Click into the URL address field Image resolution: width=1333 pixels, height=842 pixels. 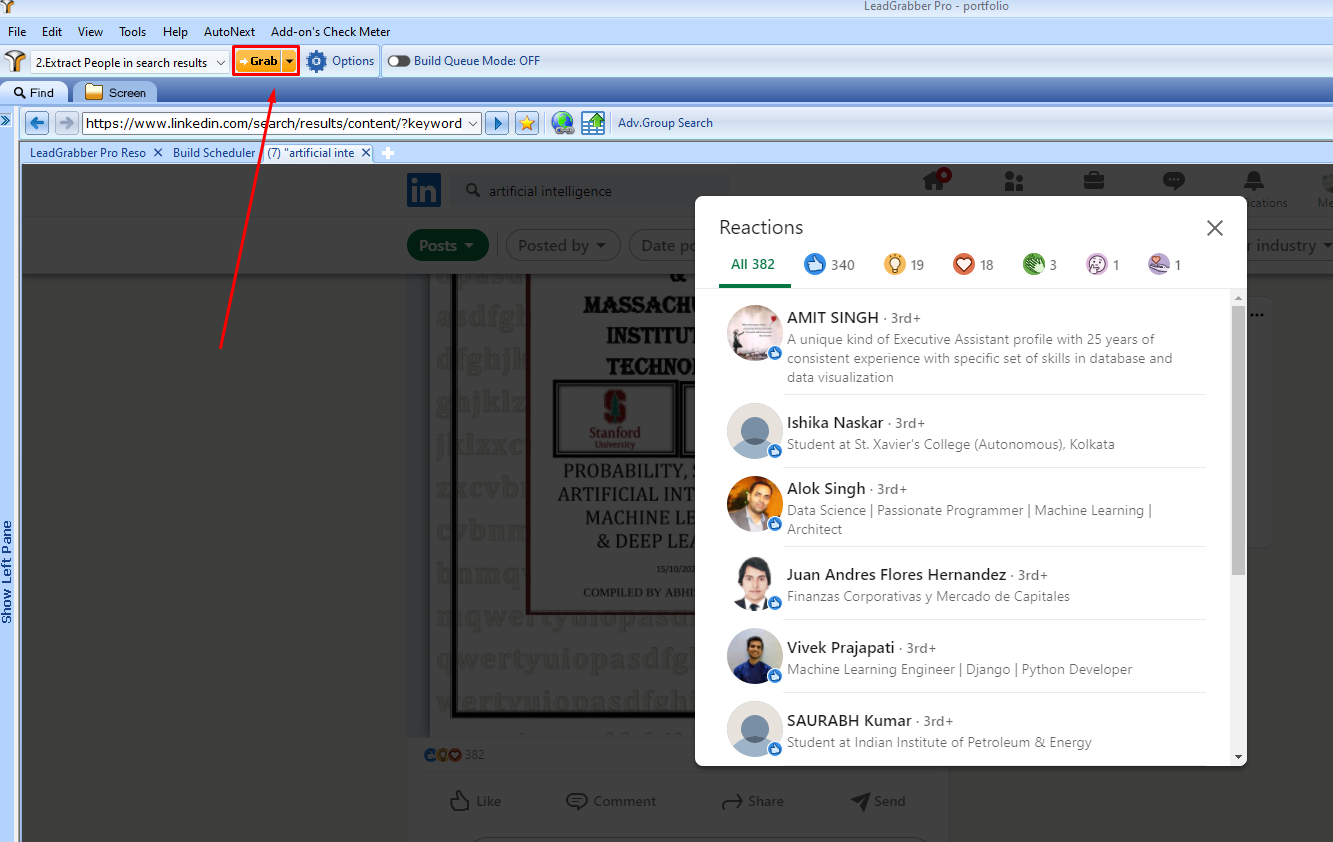point(273,123)
